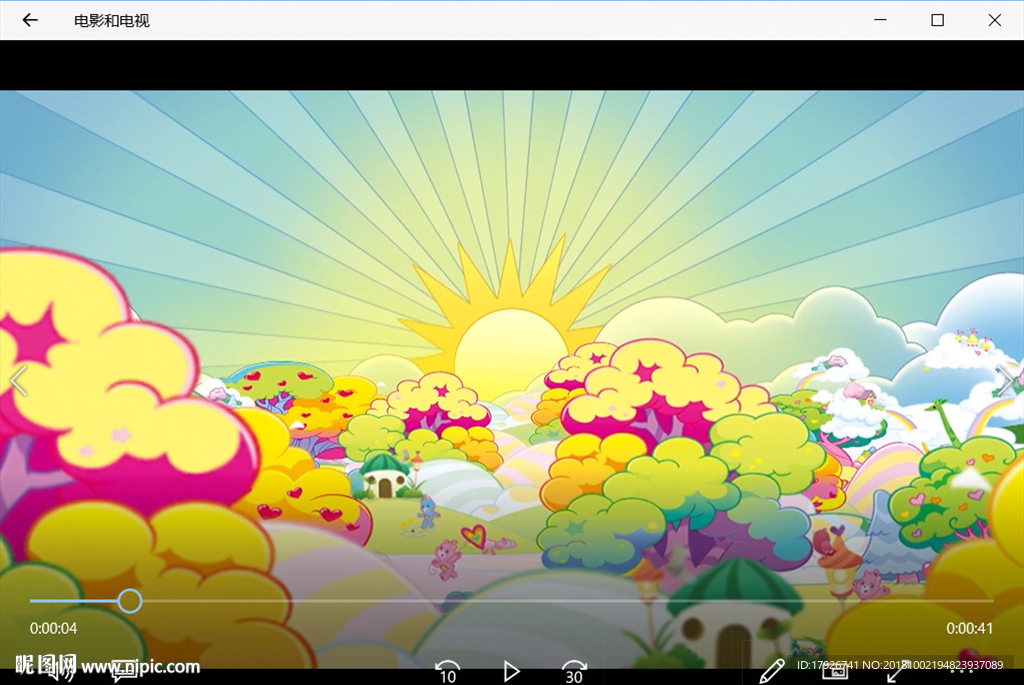Show previous item with left chevron
The width and height of the screenshot is (1024, 685).
pyautogui.click(x=18, y=381)
